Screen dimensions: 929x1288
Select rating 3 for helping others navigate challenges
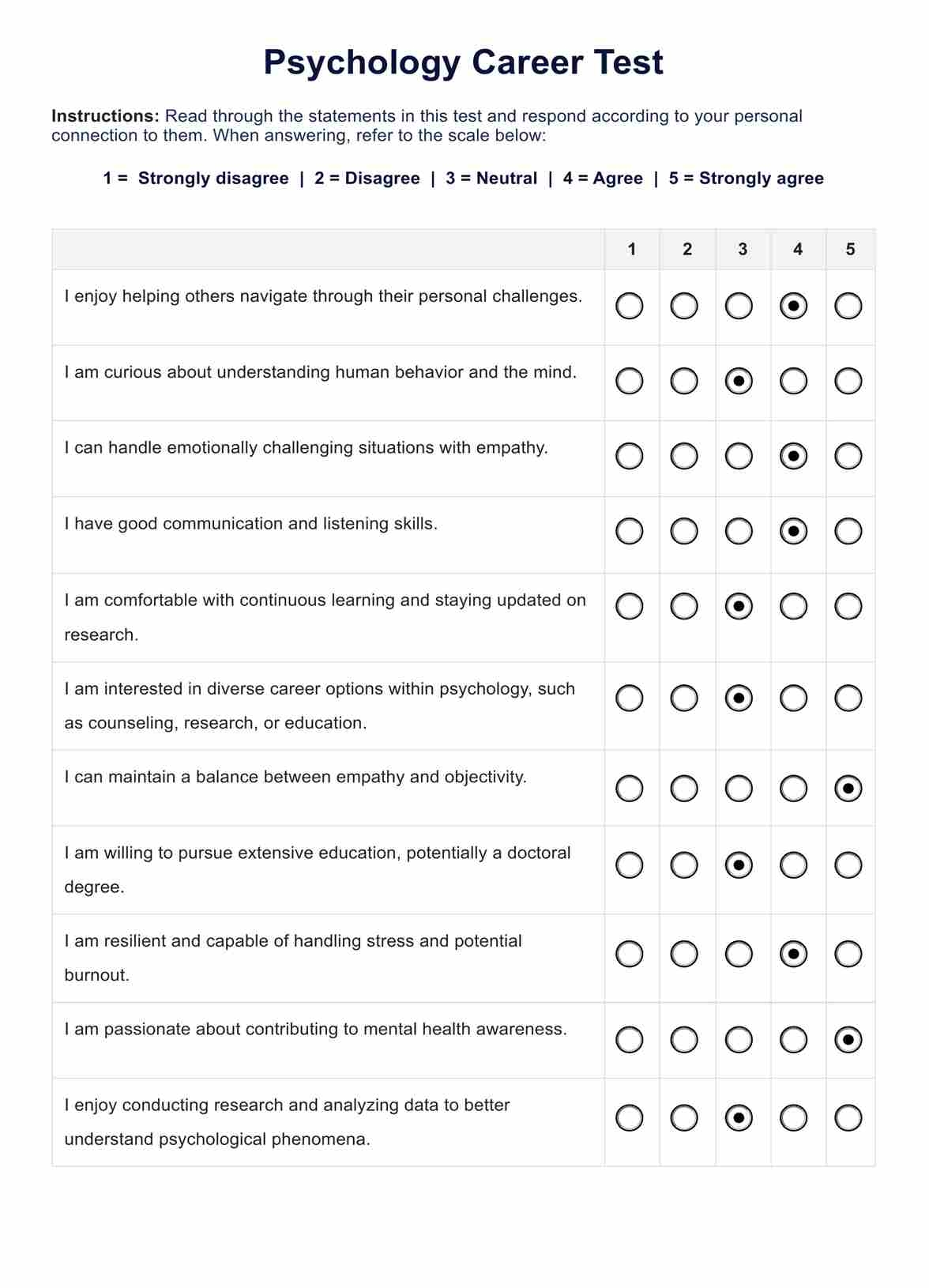point(739,306)
